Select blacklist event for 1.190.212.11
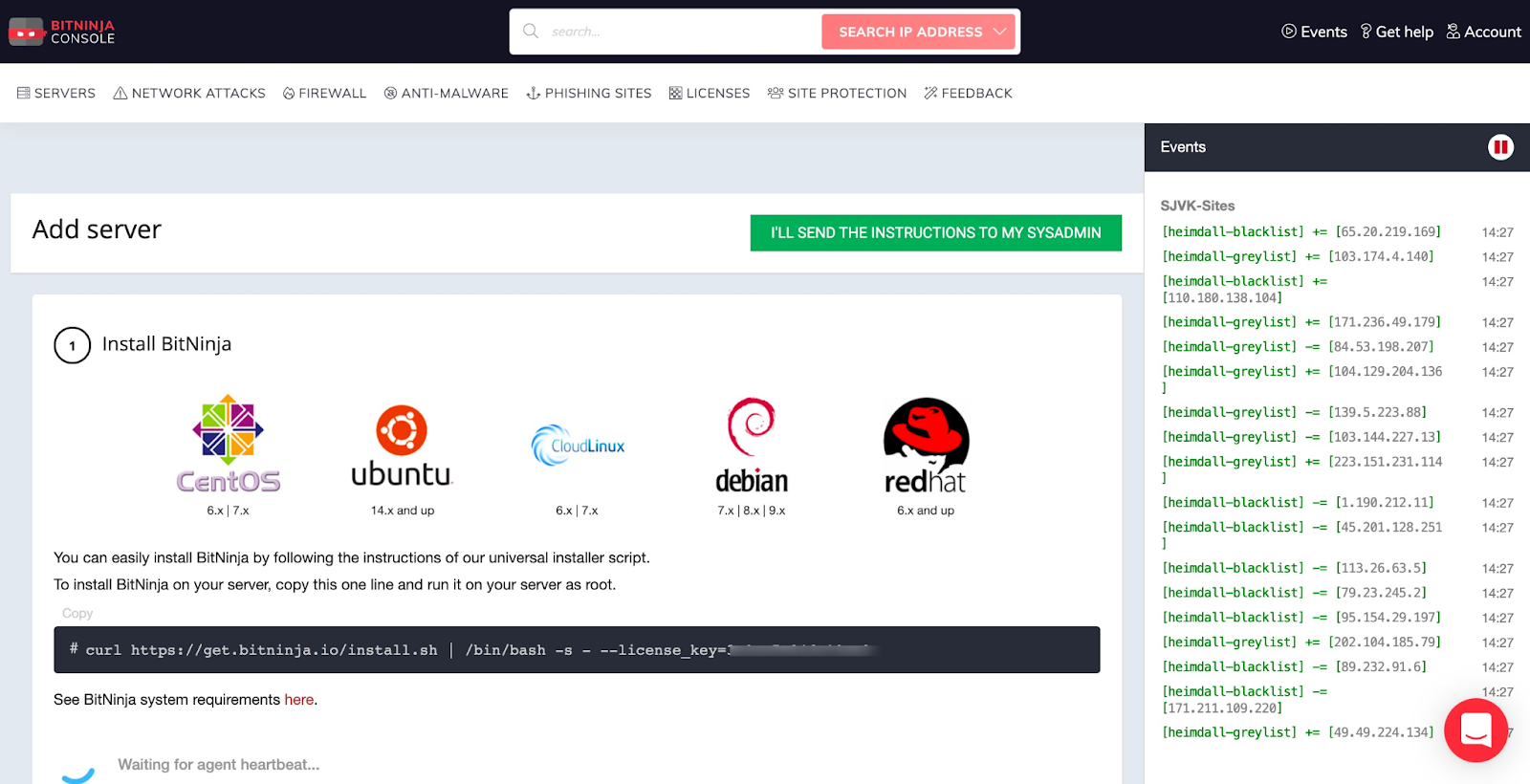This screenshot has height=784, width=1530. click(x=1298, y=502)
